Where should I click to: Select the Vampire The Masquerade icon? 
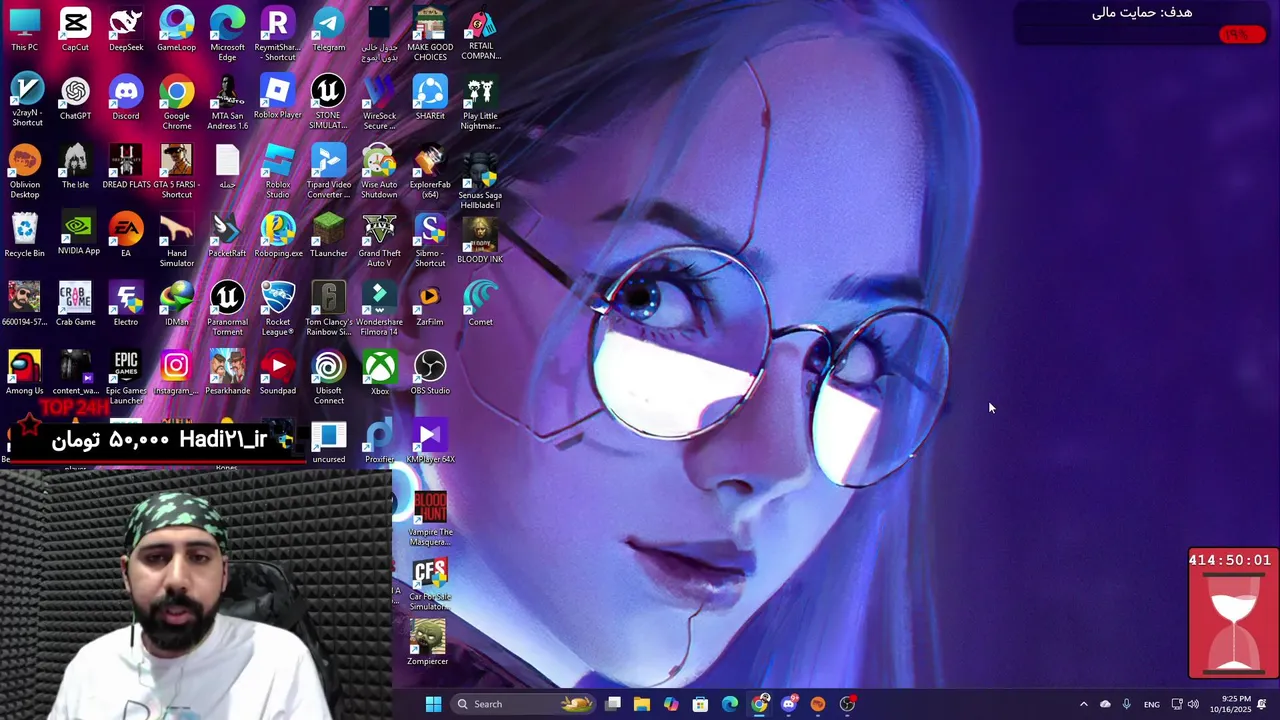(430, 519)
